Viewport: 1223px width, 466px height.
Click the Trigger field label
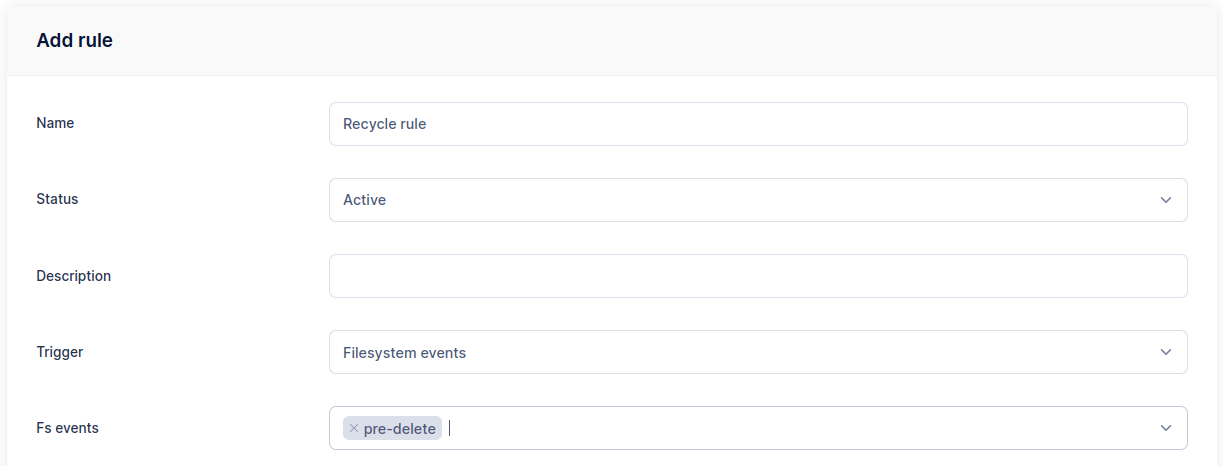point(59,352)
